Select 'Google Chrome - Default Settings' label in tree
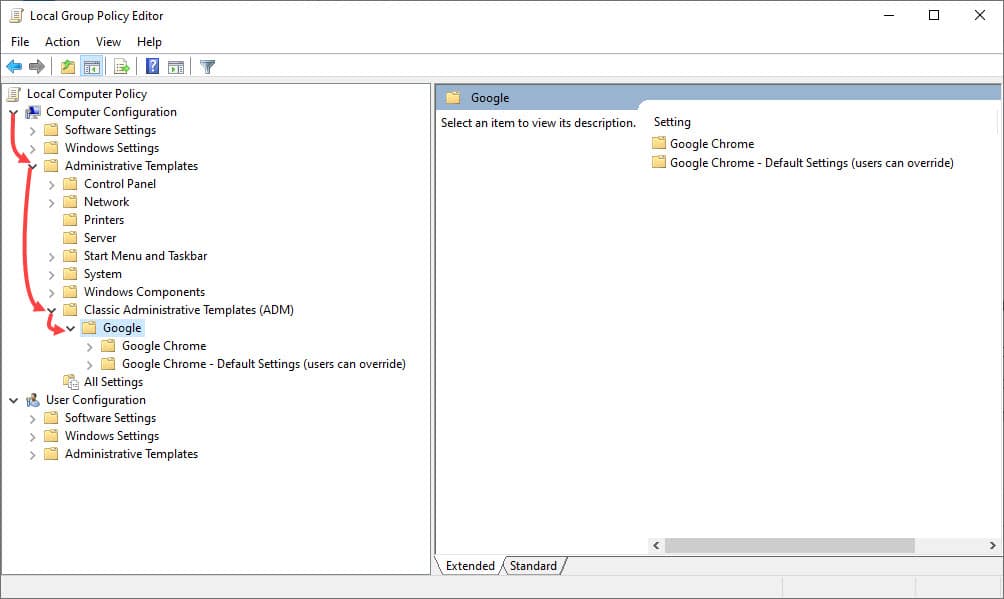Image resolution: width=1004 pixels, height=599 pixels. tap(264, 364)
